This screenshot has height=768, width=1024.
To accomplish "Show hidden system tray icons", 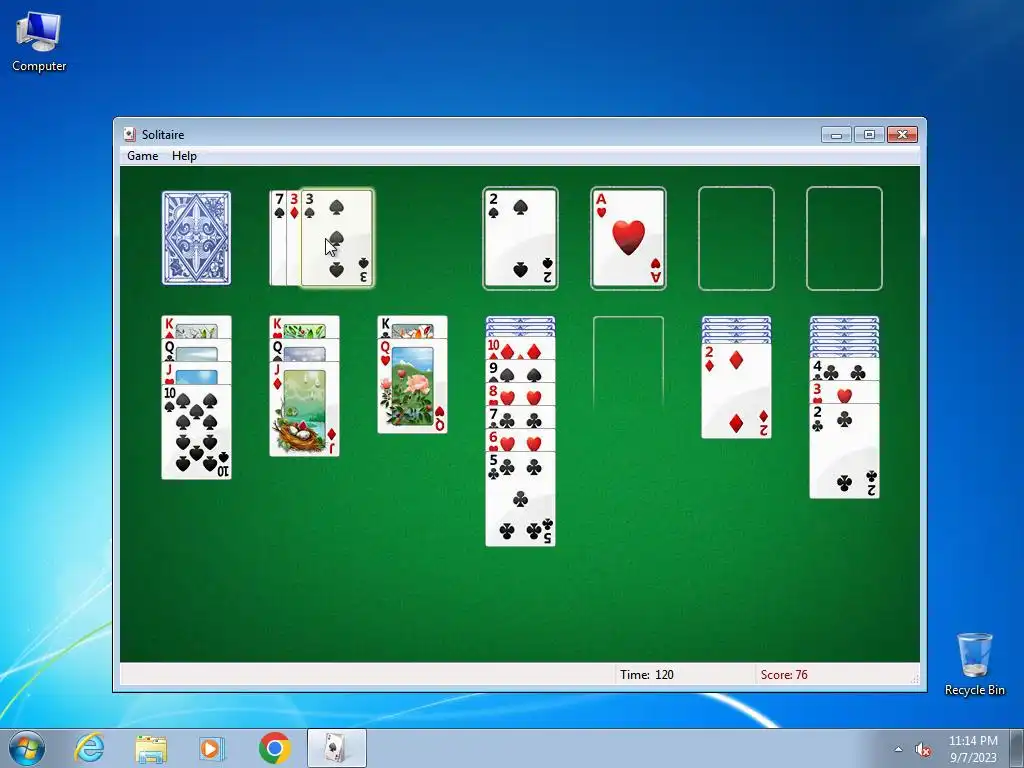I will point(899,749).
